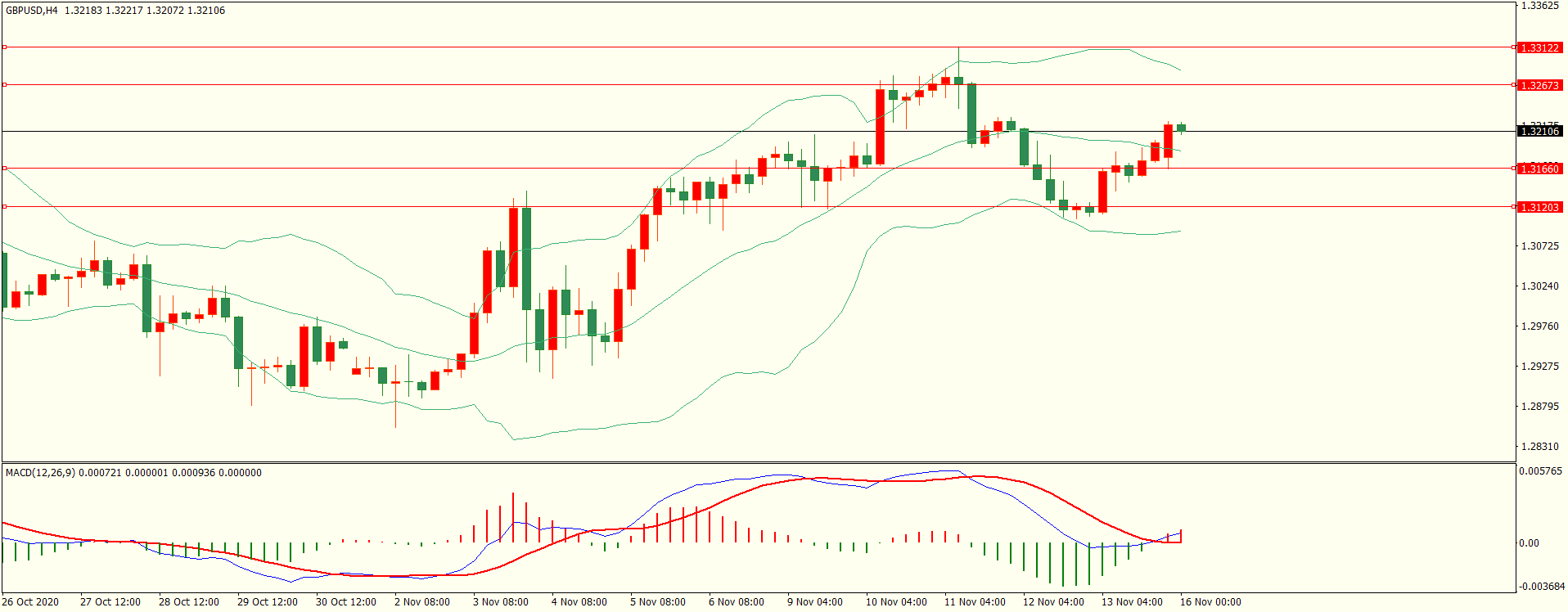
Task: Click the -0.003684 MACD scale value
Action: (1542, 587)
